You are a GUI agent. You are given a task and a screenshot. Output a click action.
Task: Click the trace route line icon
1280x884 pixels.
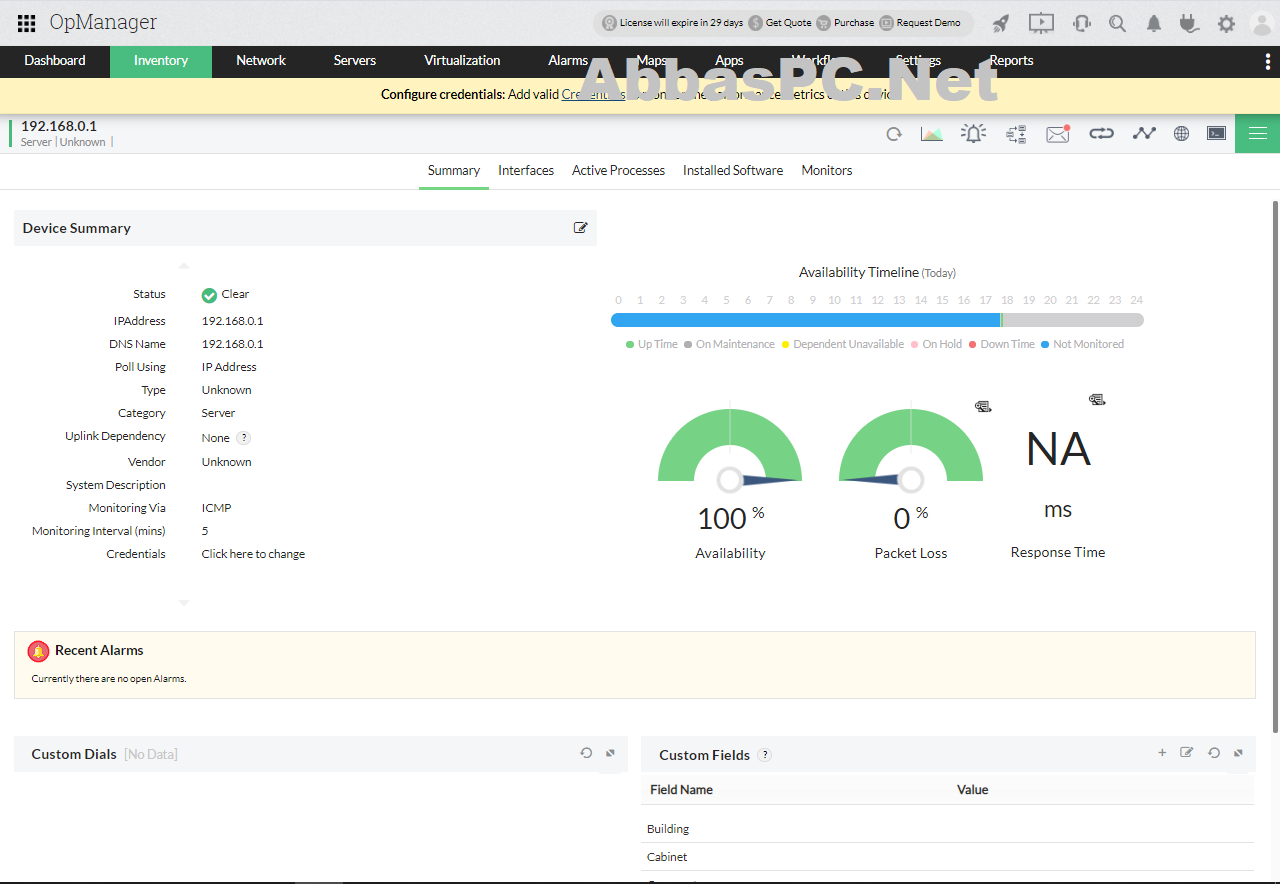1144,133
